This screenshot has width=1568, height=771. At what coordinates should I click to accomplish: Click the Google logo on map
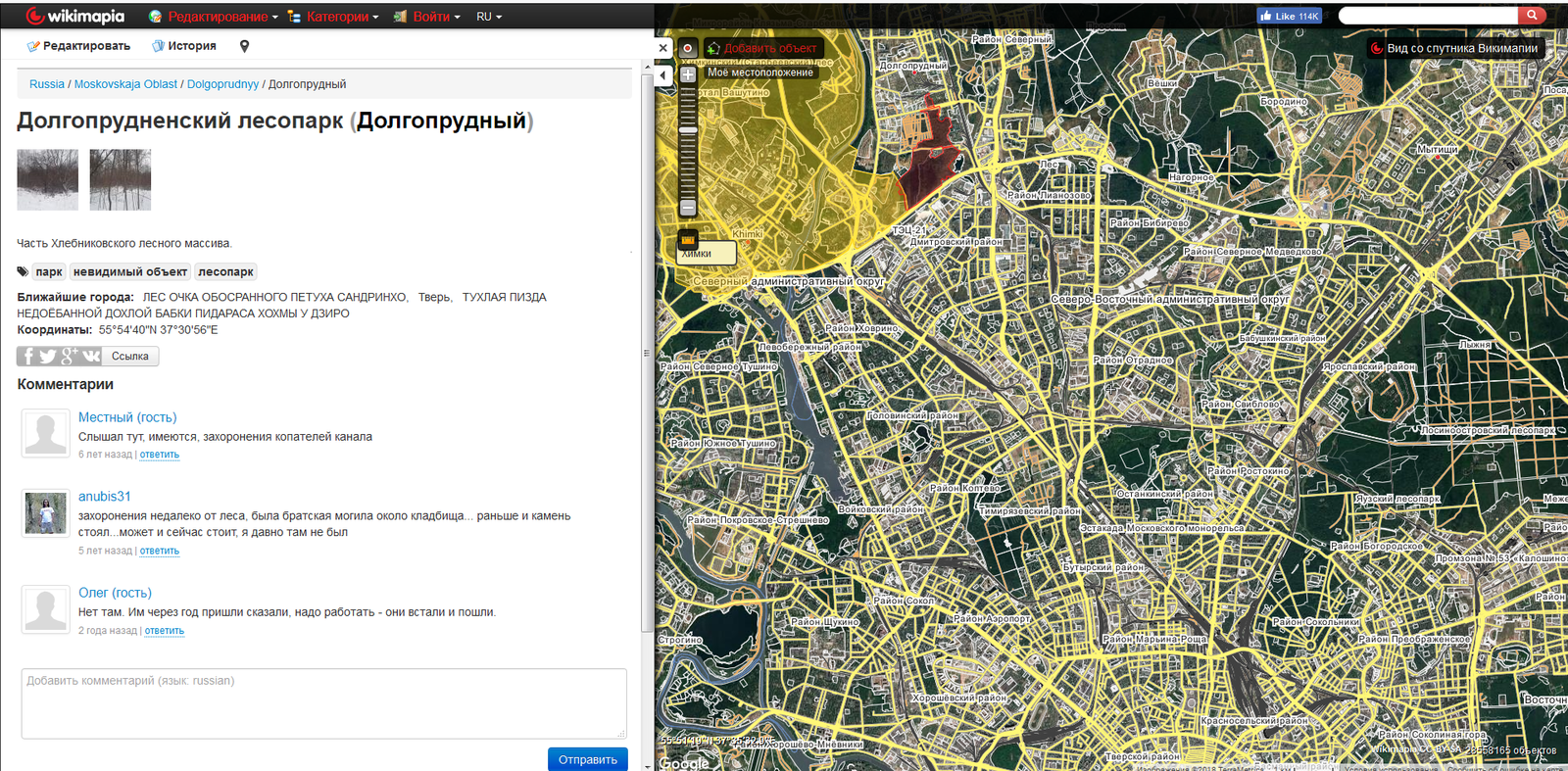click(684, 762)
